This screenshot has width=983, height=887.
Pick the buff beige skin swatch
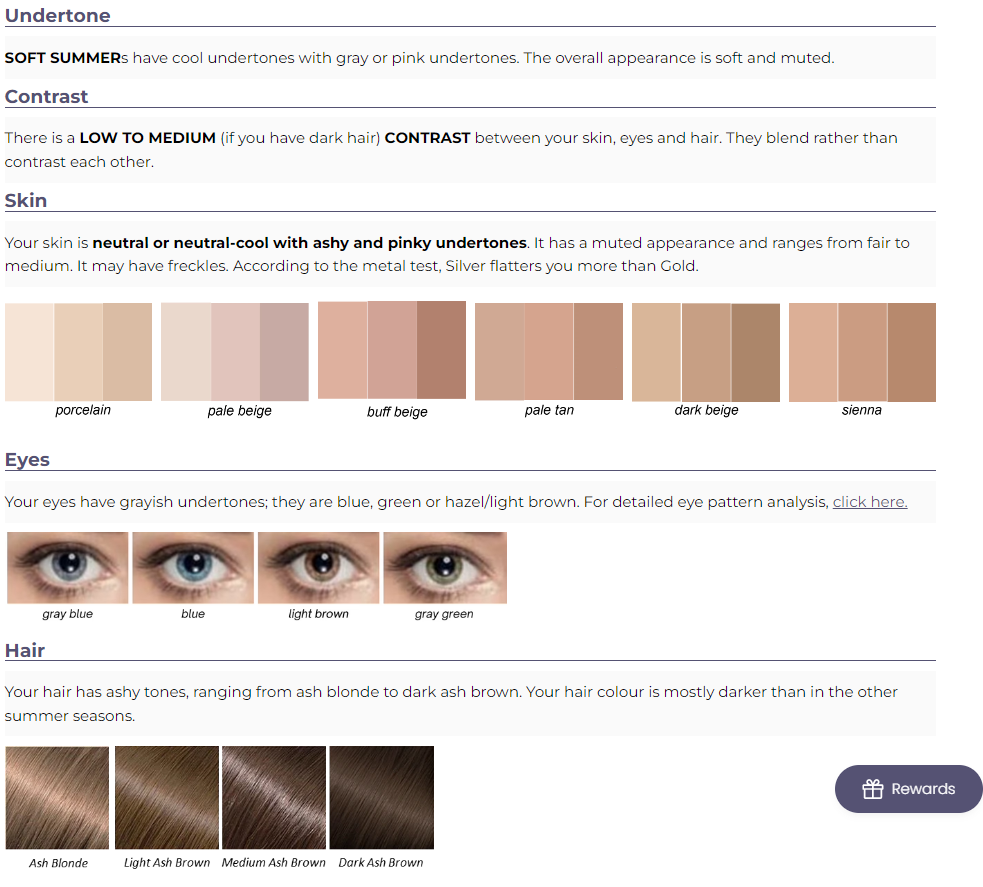click(392, 350)
